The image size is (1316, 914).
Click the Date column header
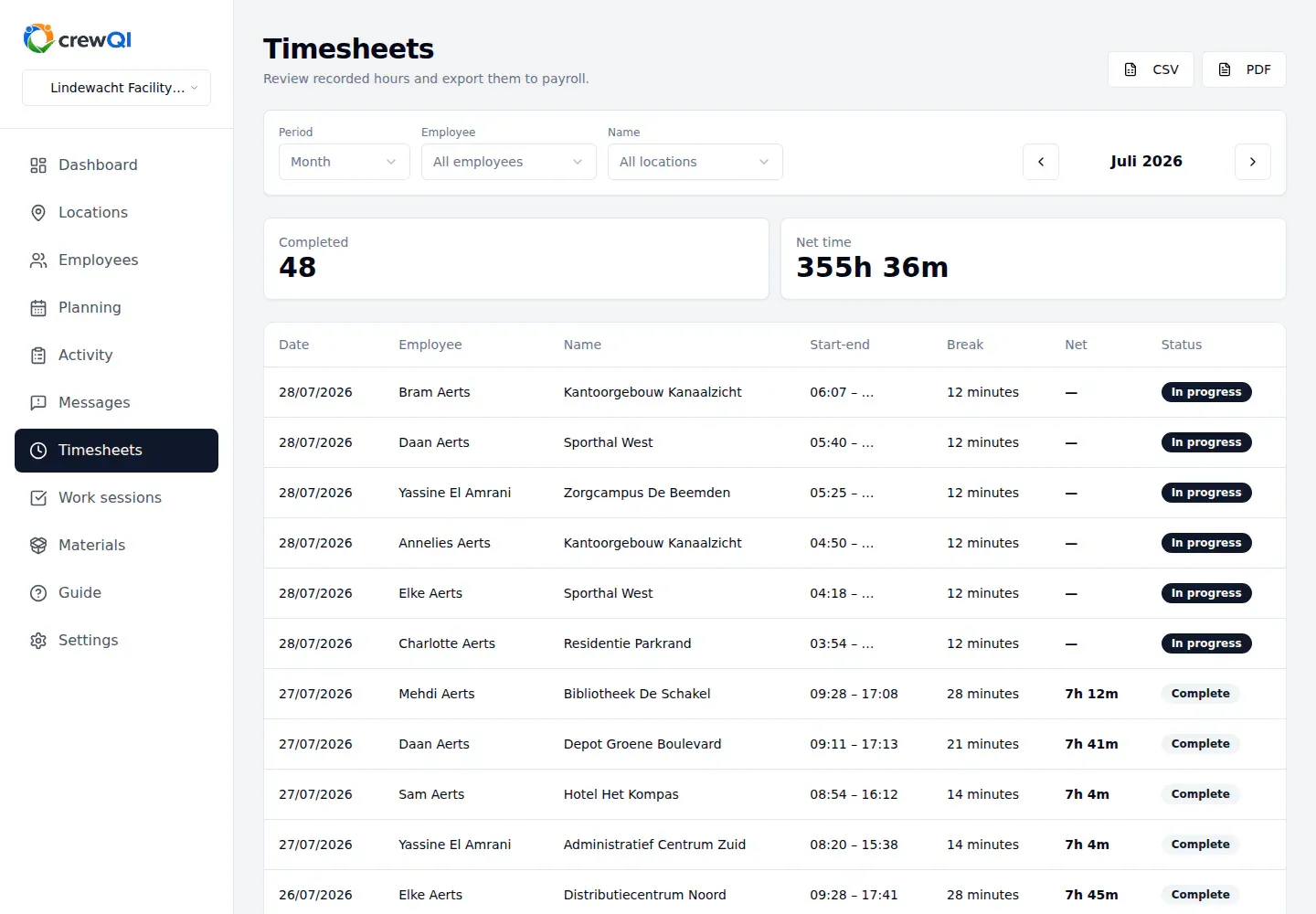point(293,345)
